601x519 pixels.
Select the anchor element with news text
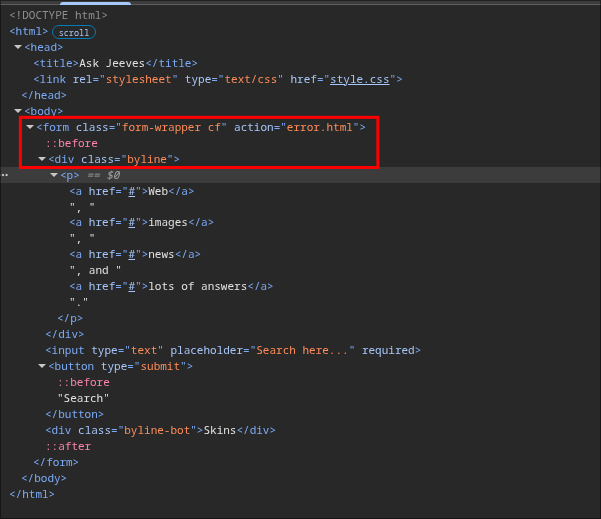coord(135,255)
